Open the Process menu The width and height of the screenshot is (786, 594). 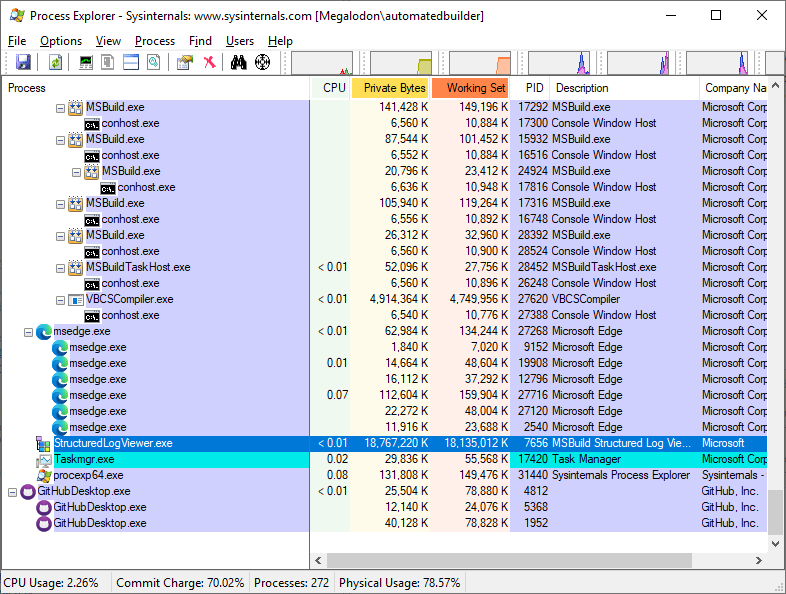[155, 41]
